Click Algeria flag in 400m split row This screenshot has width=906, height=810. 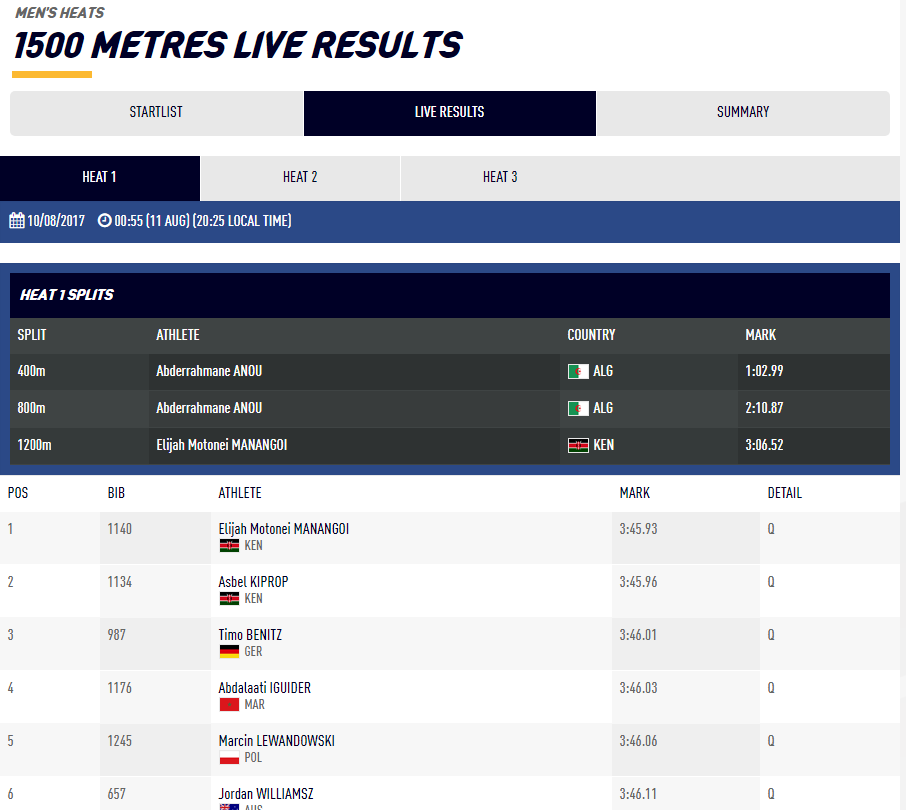578,372
